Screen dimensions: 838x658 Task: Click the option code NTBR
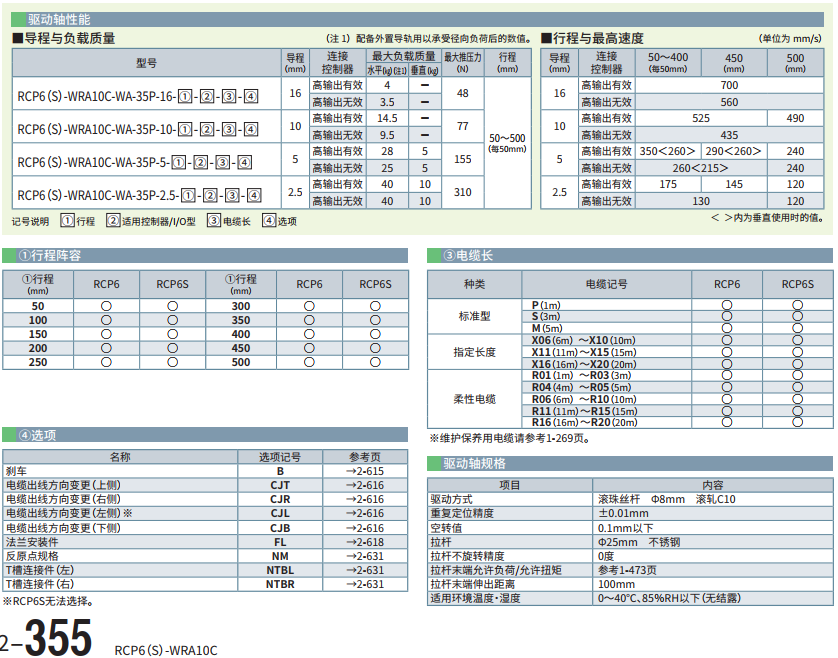(280, 584)
